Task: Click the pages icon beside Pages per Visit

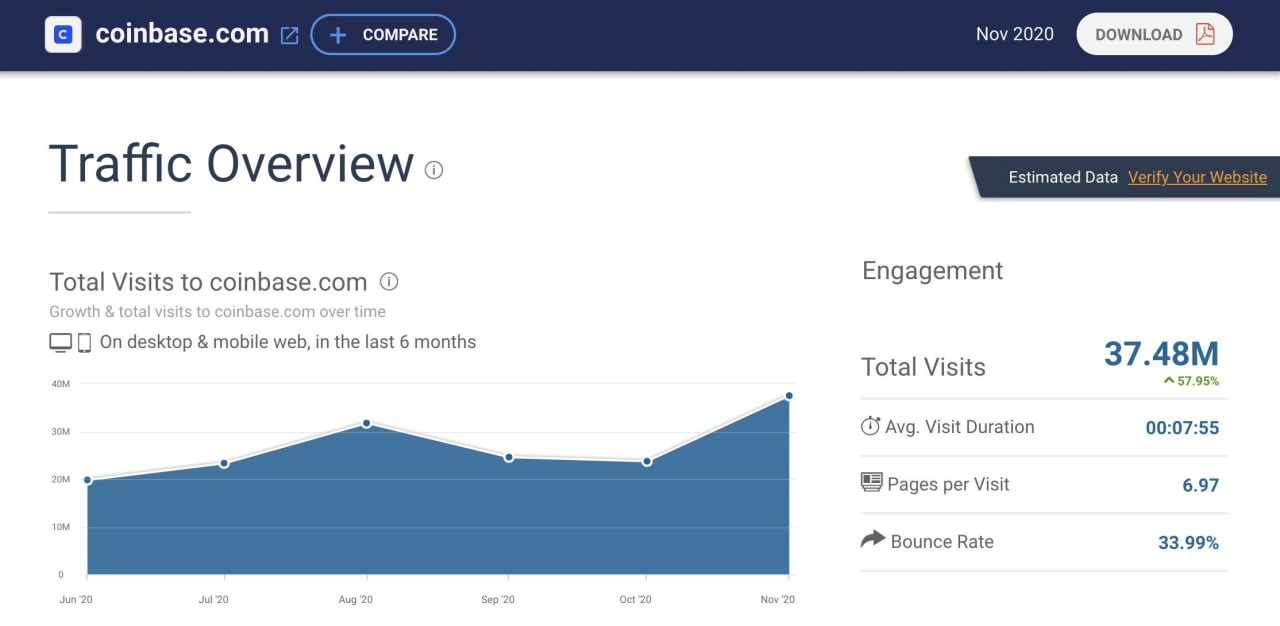Action: [x=872, y=483]
